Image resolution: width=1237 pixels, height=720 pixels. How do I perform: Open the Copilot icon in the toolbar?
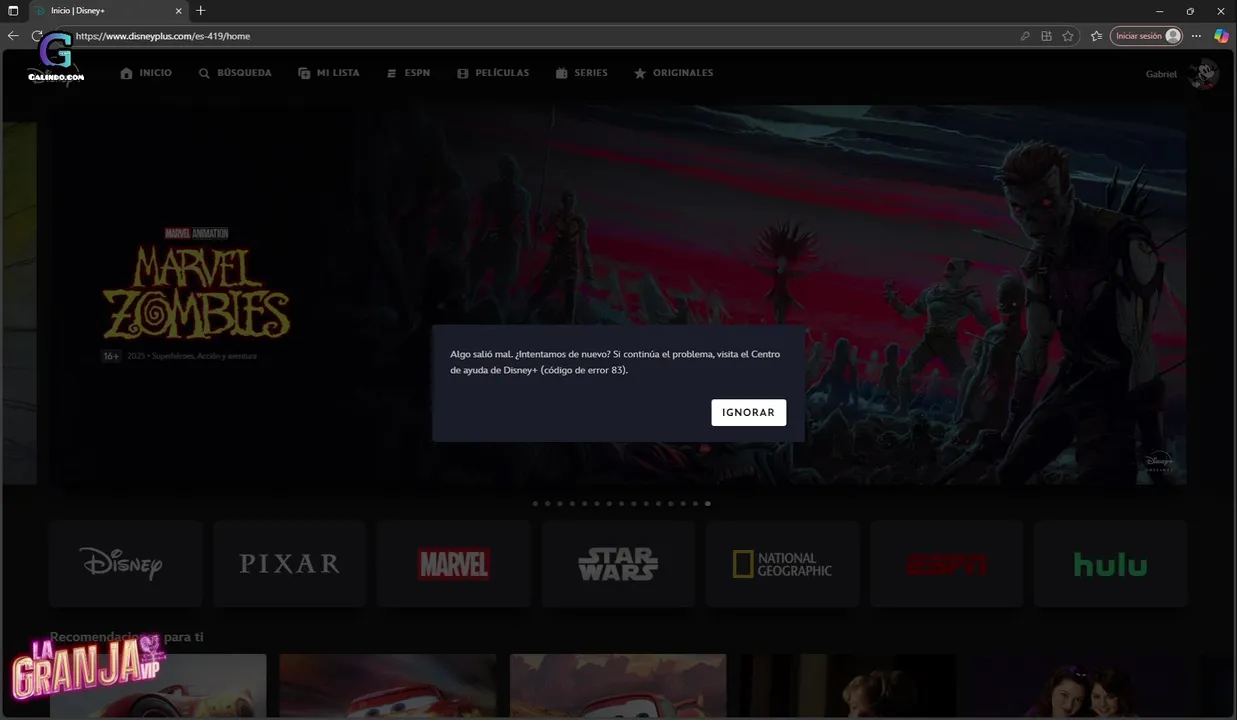1221,36
